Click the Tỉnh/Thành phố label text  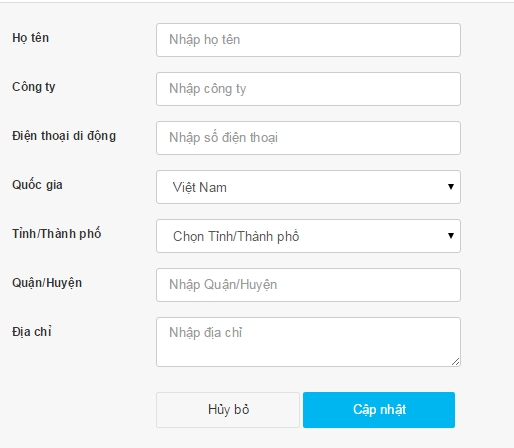click(x=57, y=233)
